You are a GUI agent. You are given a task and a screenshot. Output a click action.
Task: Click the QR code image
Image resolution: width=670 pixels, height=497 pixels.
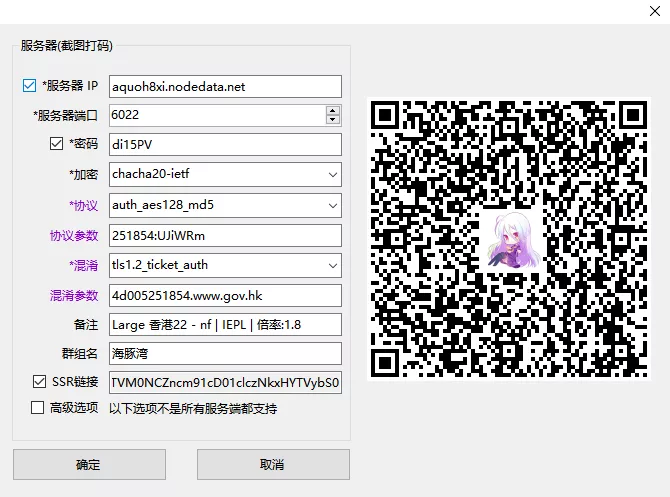point(509,239)
